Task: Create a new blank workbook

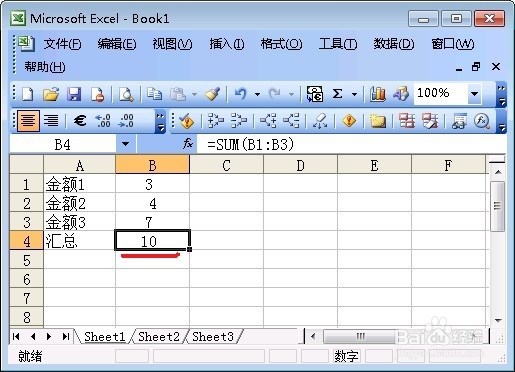Action: (28, 94)
